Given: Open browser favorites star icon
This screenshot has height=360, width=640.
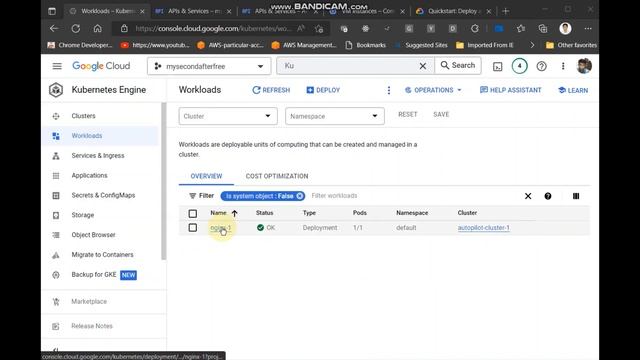Looking at the screenshot, I should tap(520, 29).
